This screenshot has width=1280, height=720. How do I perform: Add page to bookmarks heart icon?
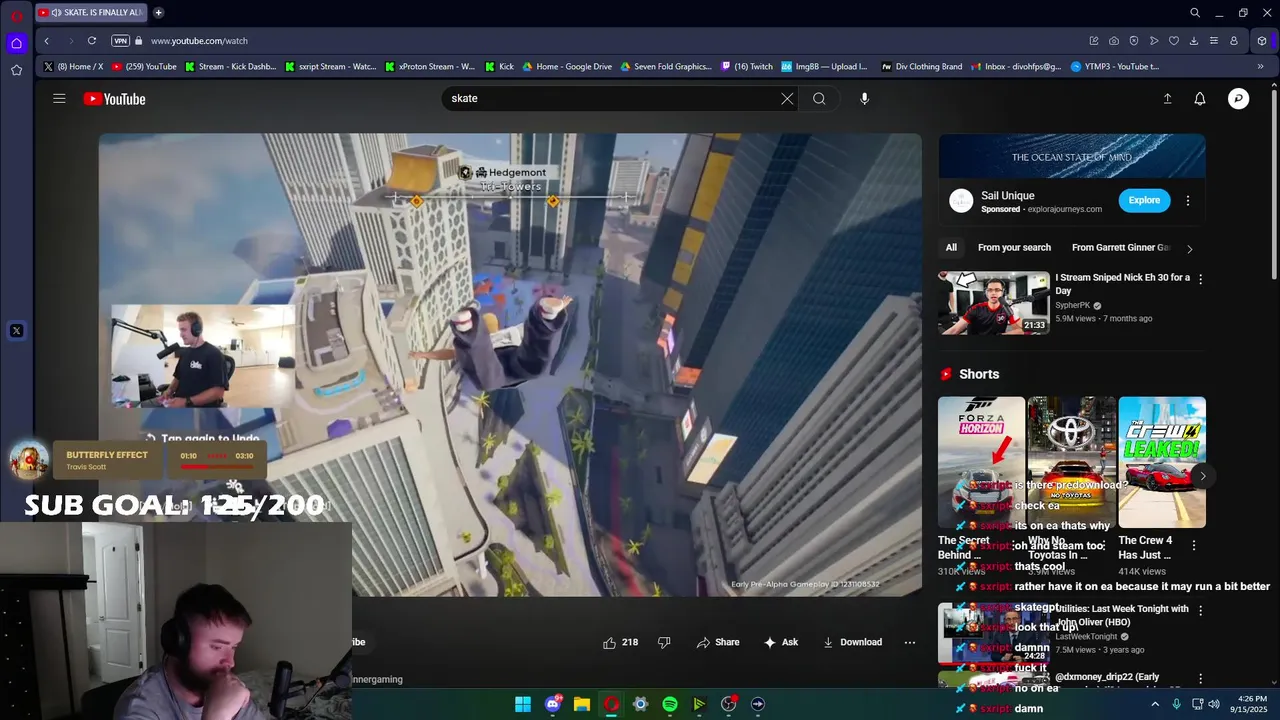click(x=1174, y=41)
